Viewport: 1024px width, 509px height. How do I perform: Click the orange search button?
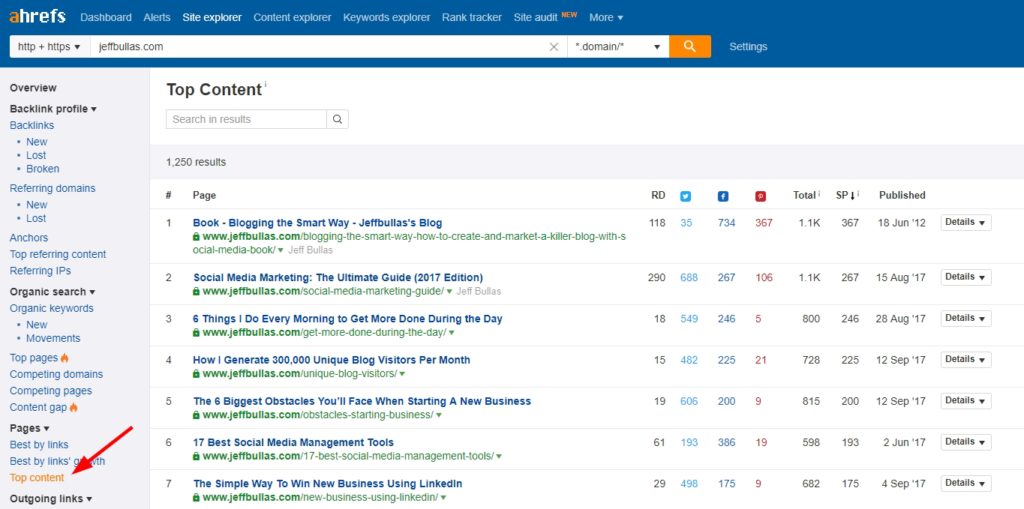(x=690, y=46)
